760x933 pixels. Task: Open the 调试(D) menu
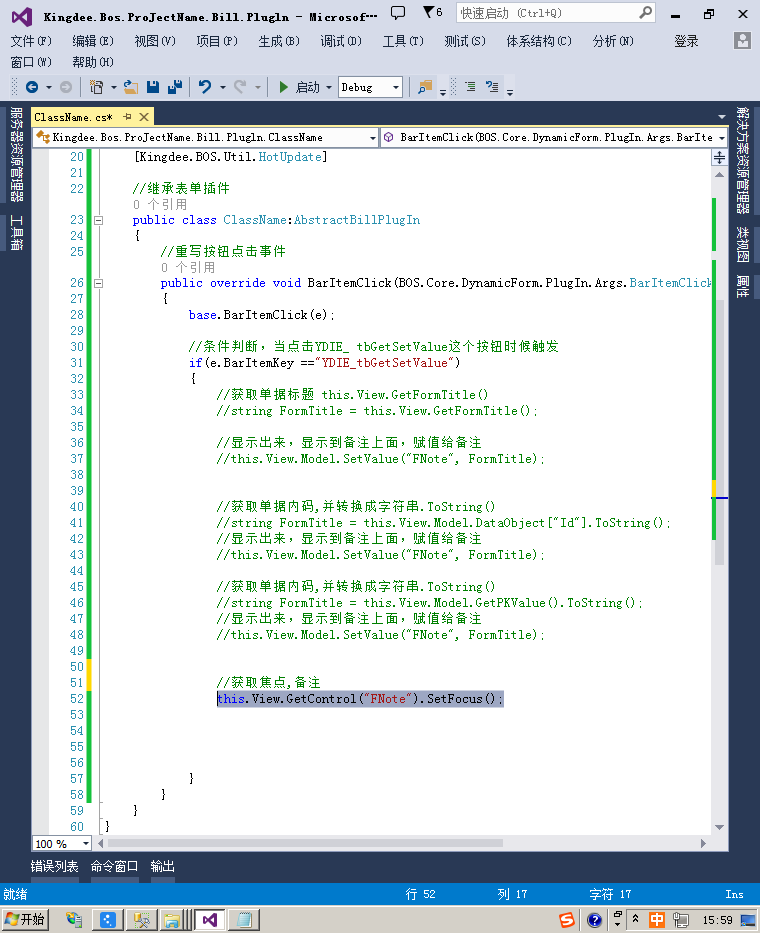point(340,41)
